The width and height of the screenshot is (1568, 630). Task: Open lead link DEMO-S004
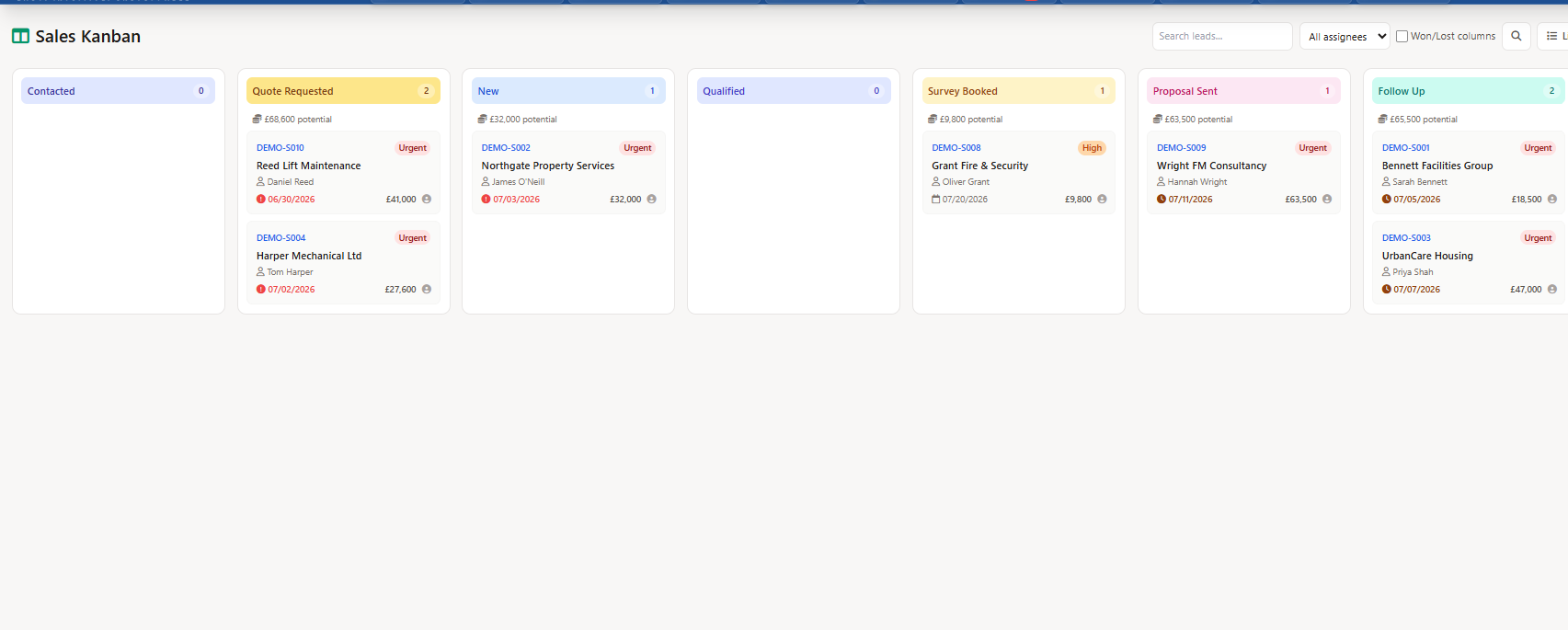(281, 237)
